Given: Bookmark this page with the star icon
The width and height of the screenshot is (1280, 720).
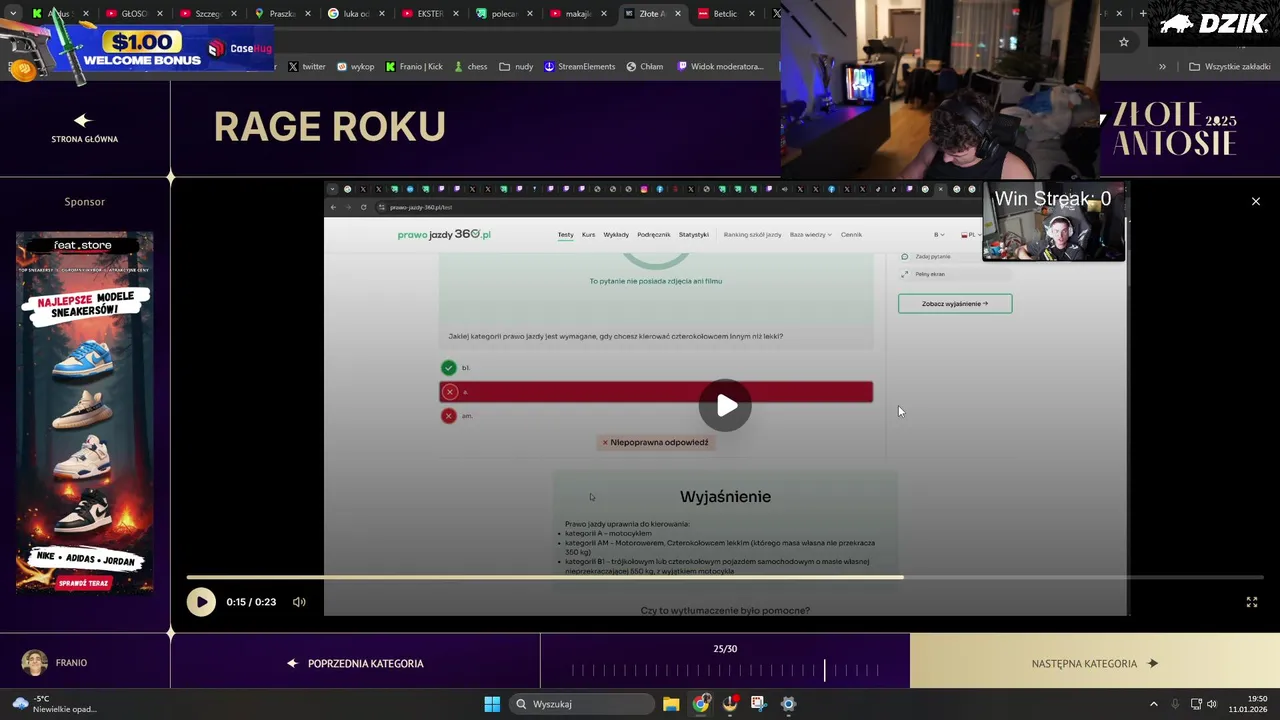Looking at the screenshot, I should (x=1124, y=42).
